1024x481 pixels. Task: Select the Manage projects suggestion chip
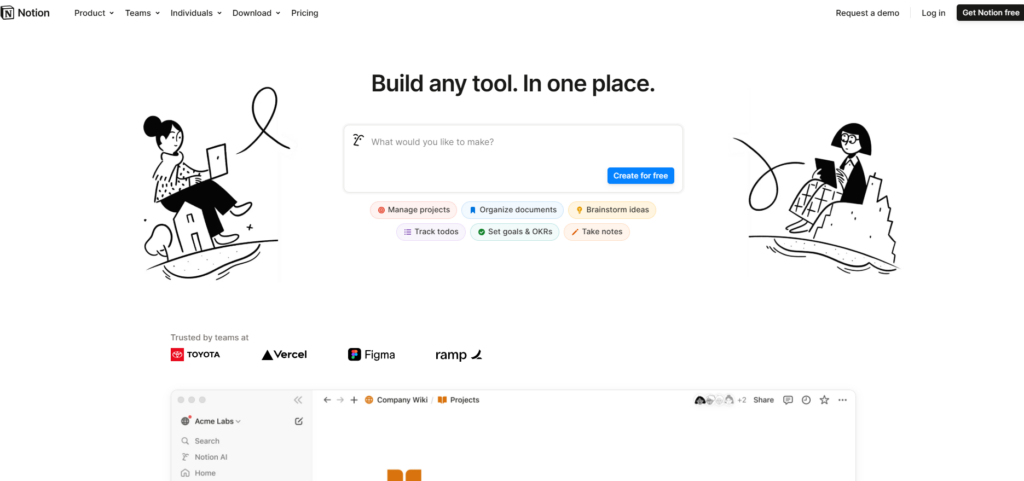(413, 210)
